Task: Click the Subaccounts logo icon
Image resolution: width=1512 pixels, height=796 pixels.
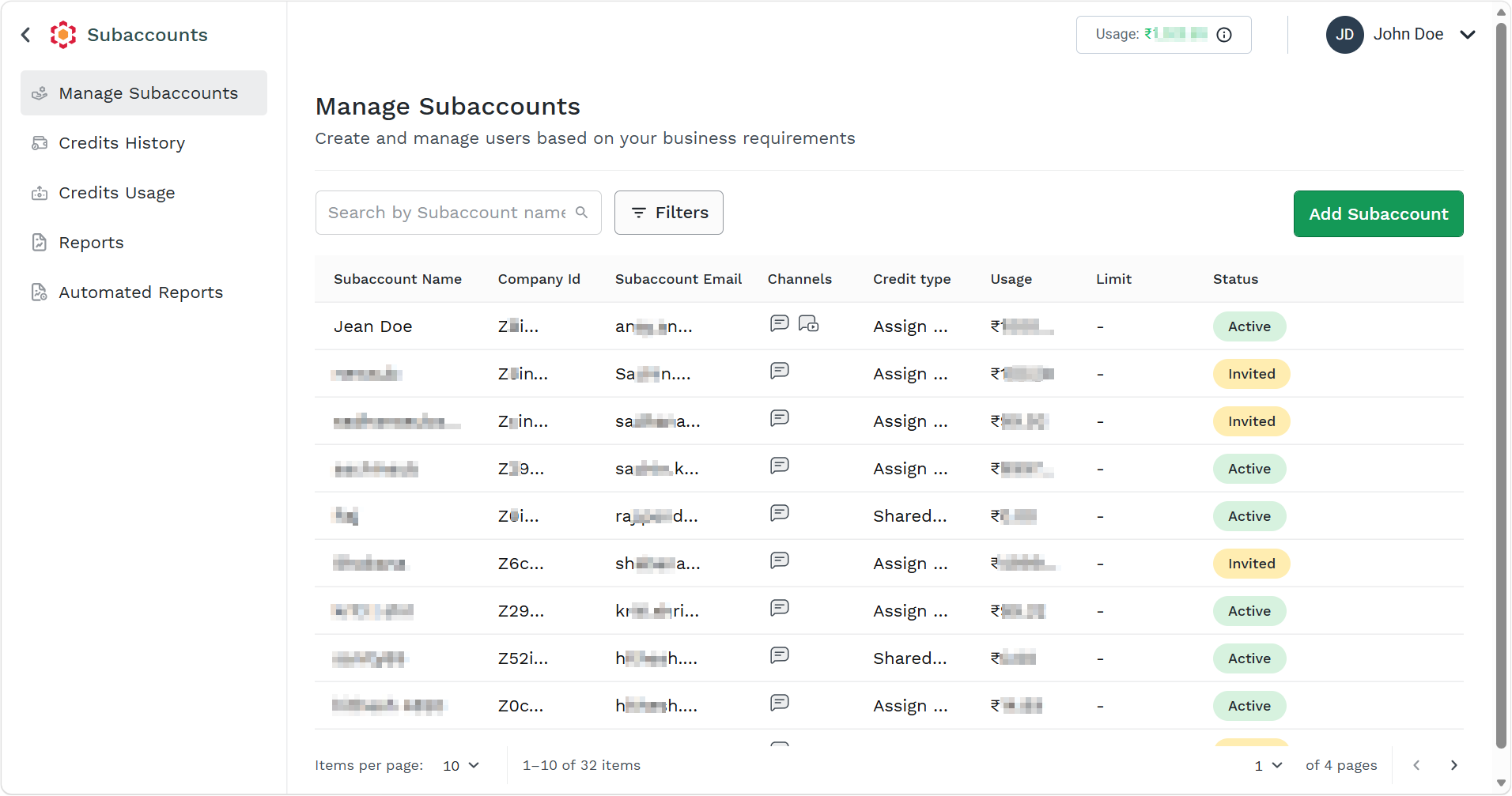Action: [63, 35]
